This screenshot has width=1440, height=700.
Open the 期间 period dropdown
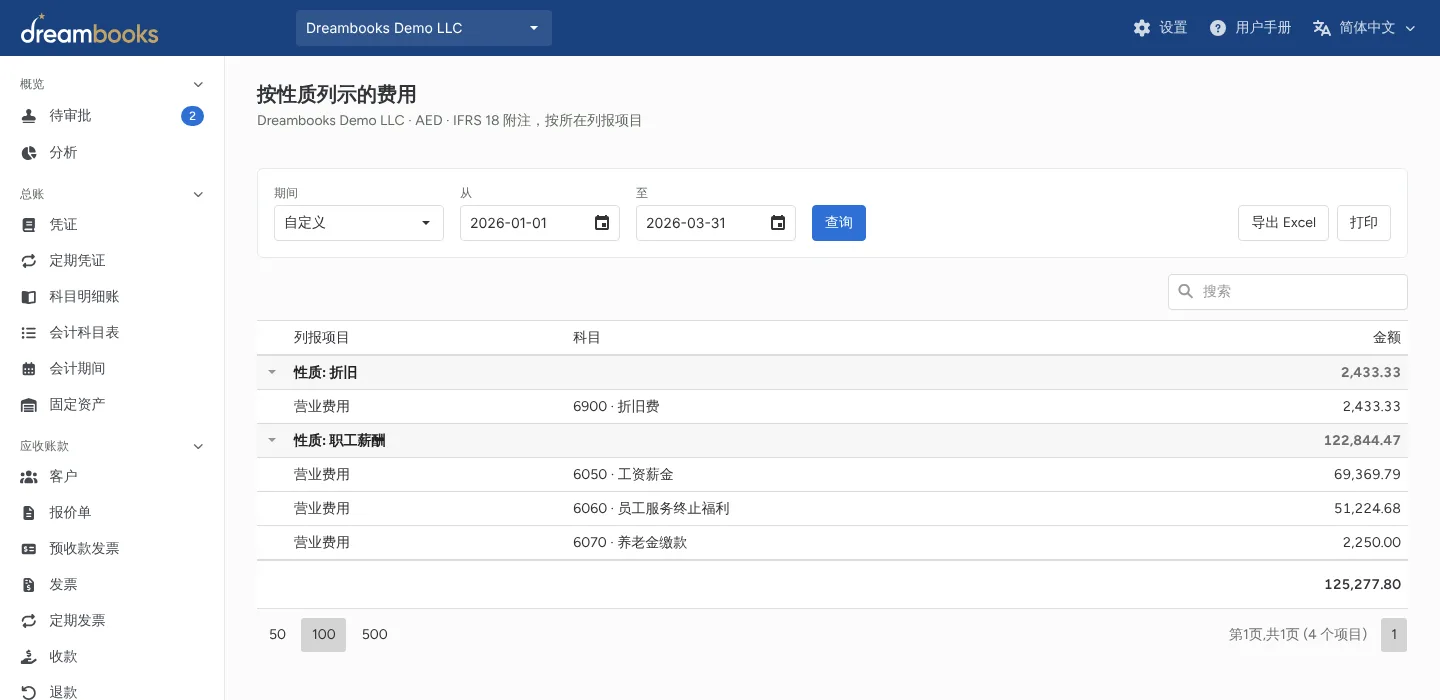(359, 223)
